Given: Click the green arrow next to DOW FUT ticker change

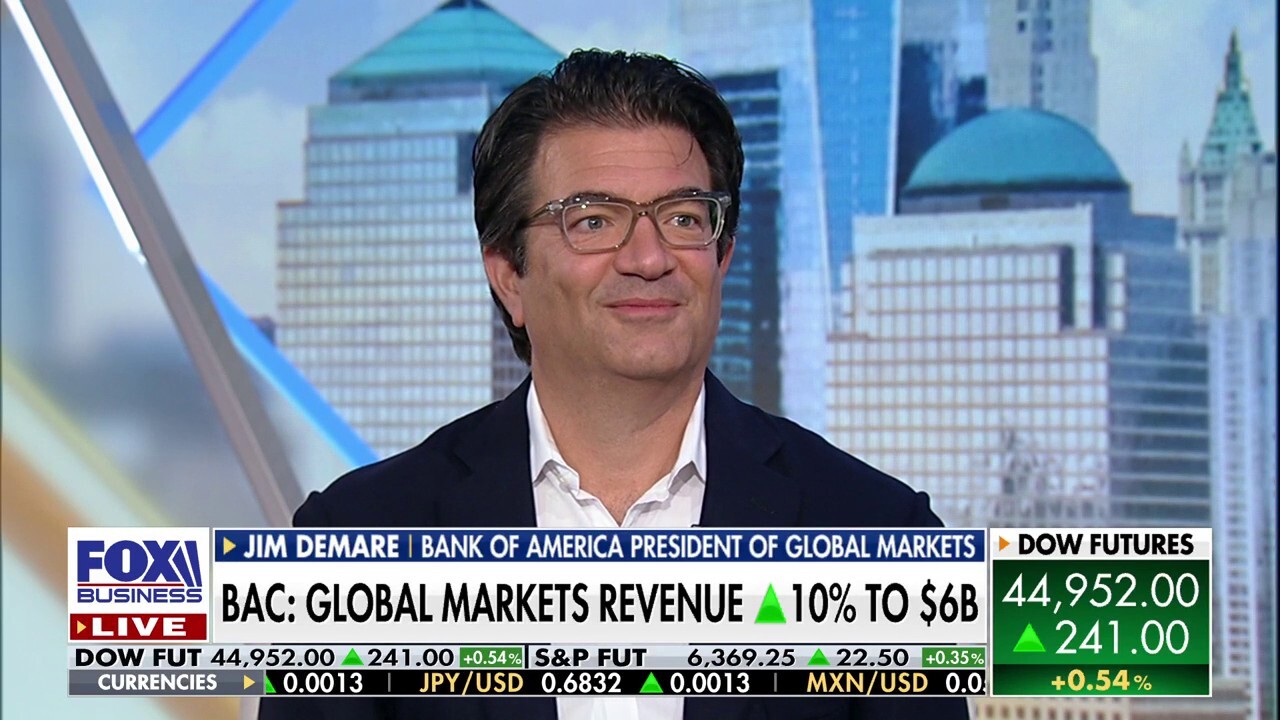Looking at the screenshot, I should tap(352, 657).
